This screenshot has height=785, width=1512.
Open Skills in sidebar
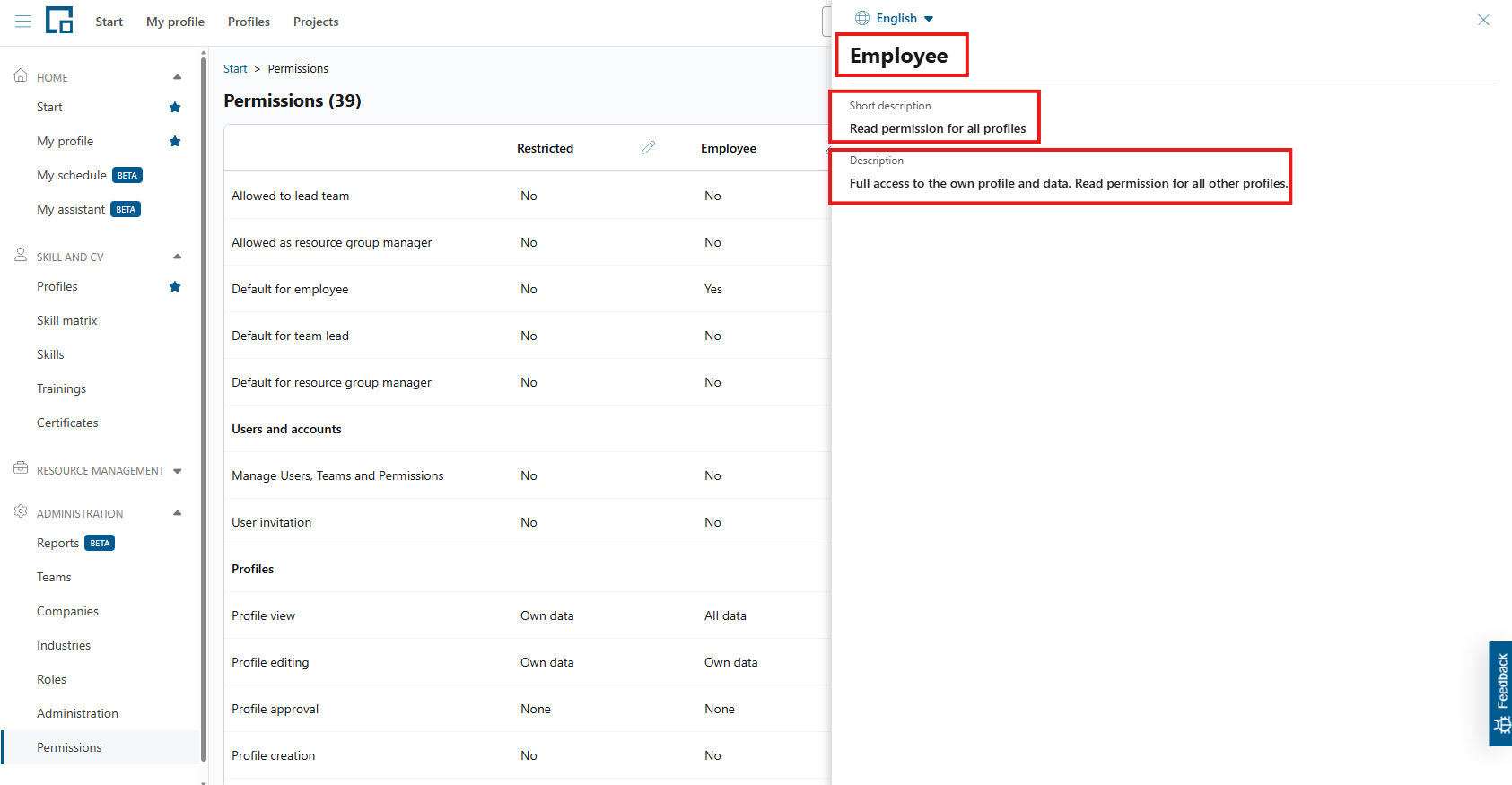tap(50, 355)
